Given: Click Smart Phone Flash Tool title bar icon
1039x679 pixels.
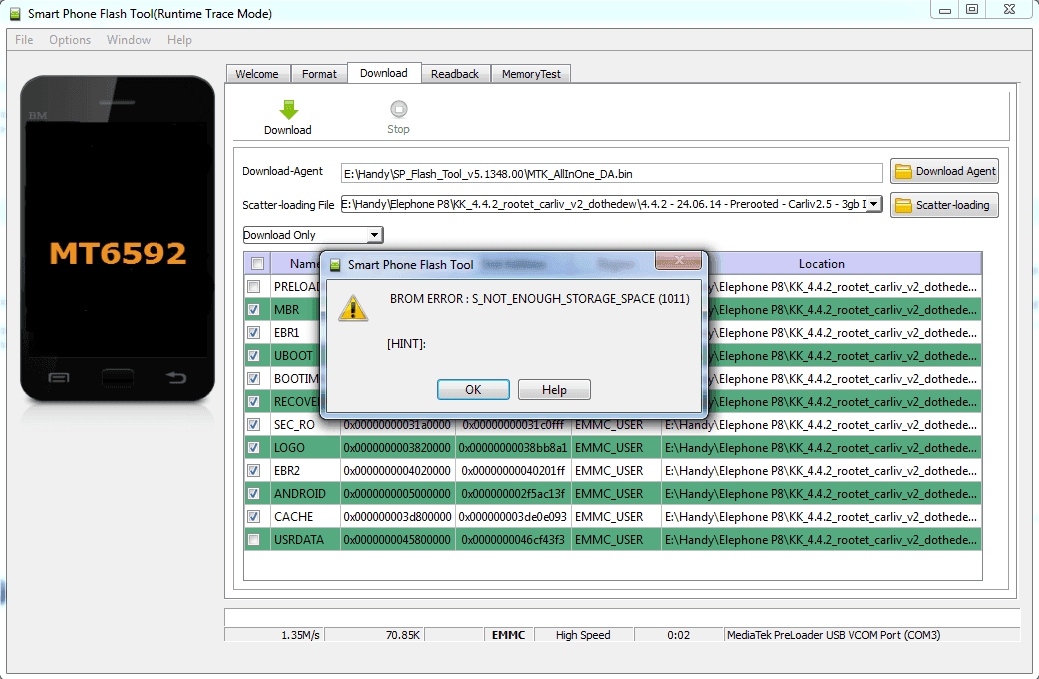Looking at the screenshot, I should click(x=15, y=14).
